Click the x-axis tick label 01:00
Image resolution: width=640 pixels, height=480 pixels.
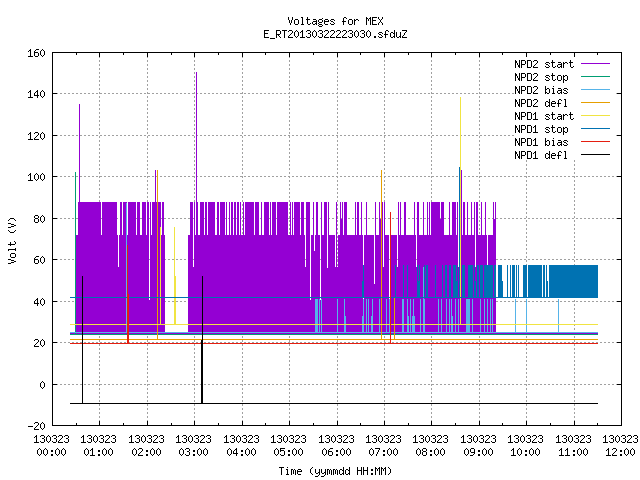tap(98, 452)
